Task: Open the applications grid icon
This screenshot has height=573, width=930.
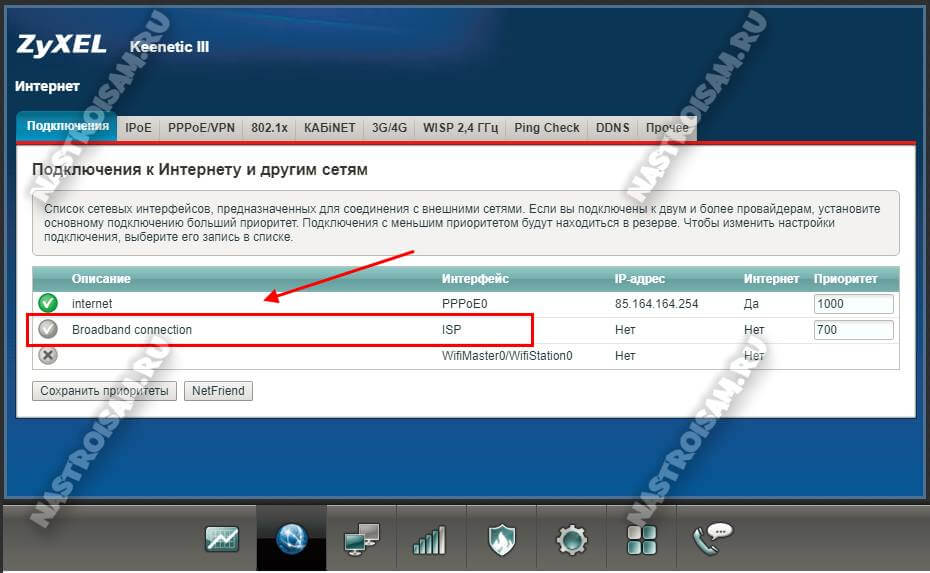Action: [641, 540]
